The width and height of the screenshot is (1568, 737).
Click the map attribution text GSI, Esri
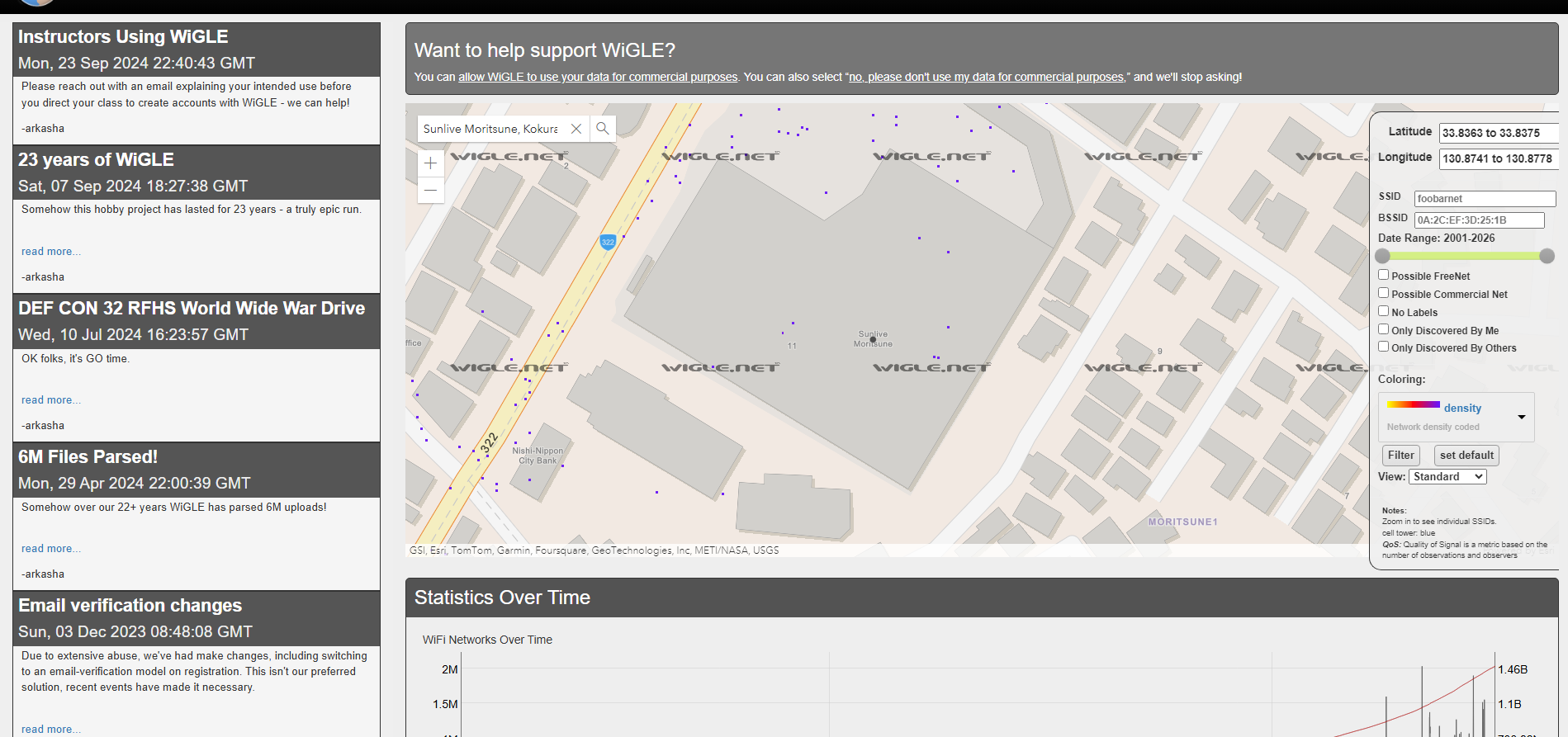pos(594,550)
